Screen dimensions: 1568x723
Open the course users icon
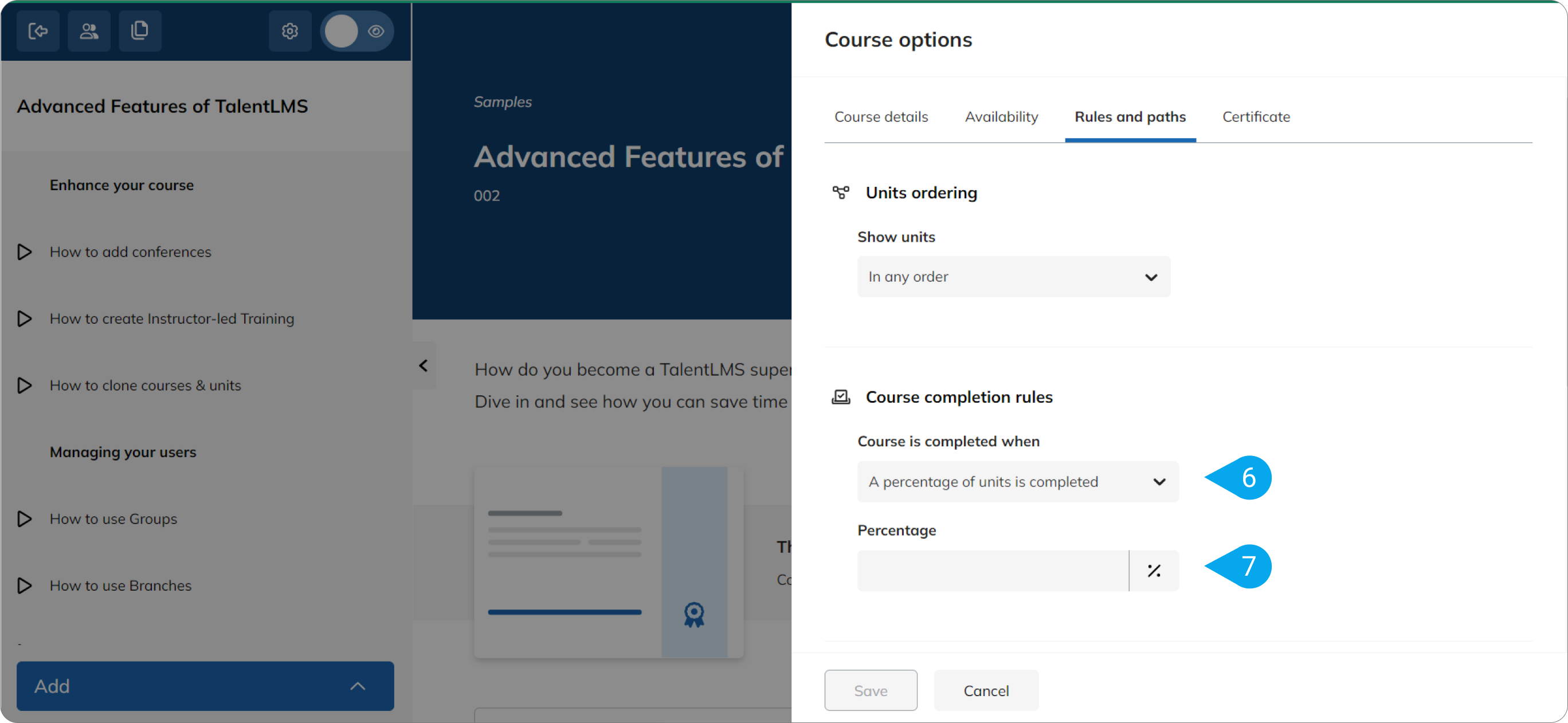click(89, 30)
